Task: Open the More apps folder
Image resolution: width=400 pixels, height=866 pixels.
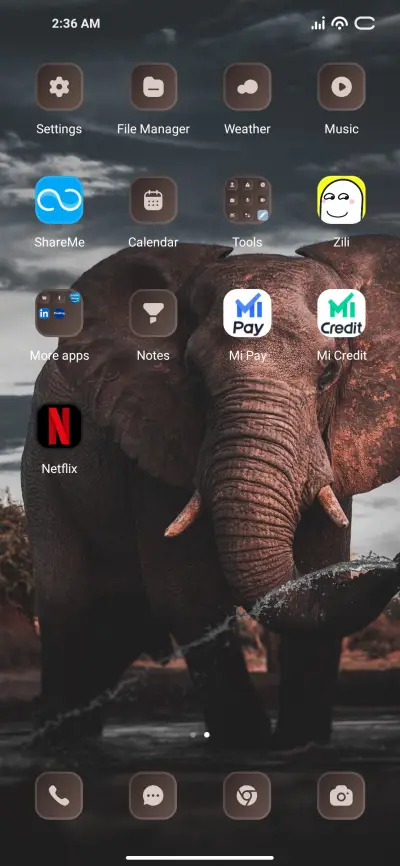Action: tap(59, 313)
